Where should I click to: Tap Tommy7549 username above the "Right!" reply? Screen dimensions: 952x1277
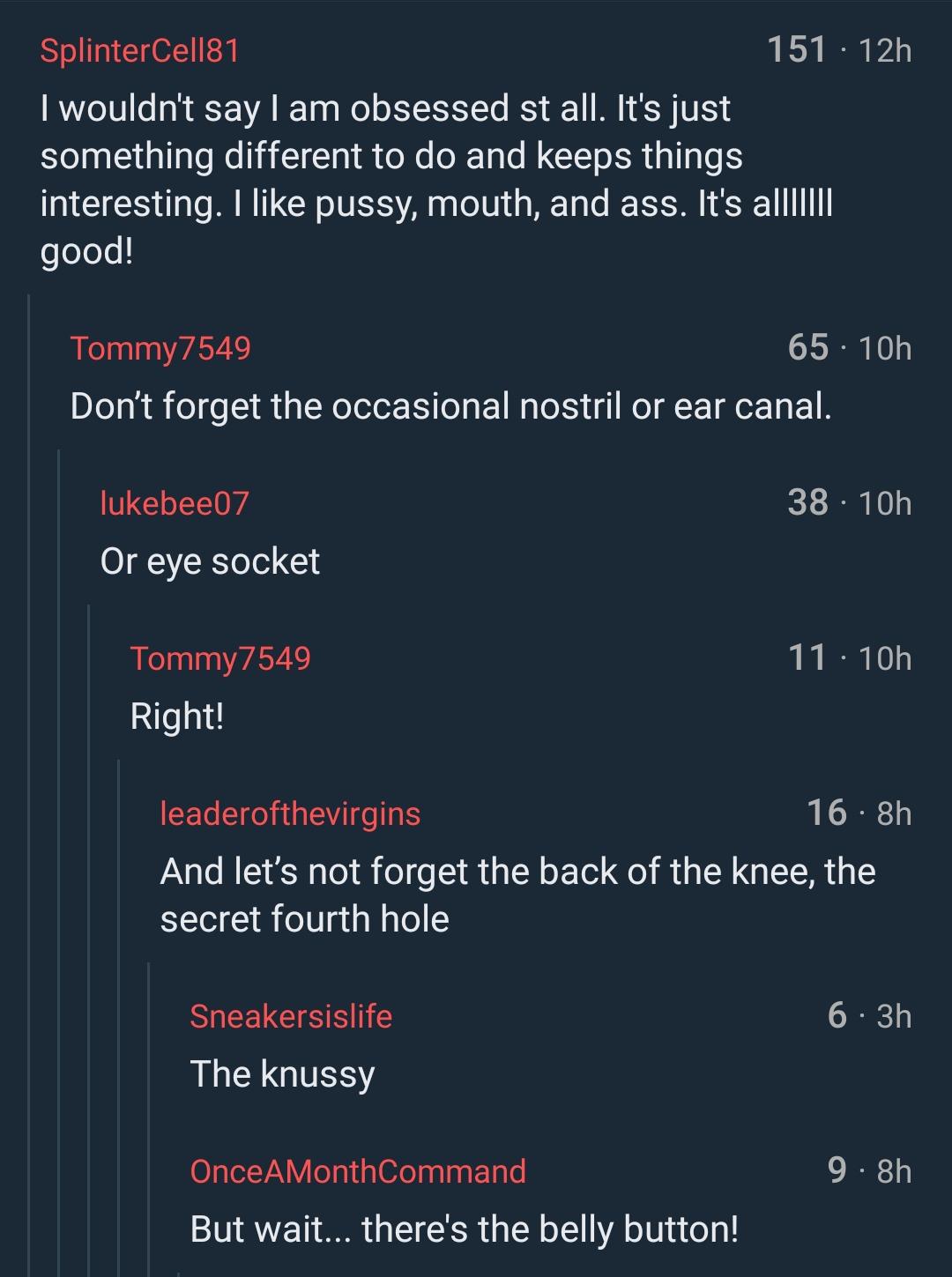pos(220,658)
